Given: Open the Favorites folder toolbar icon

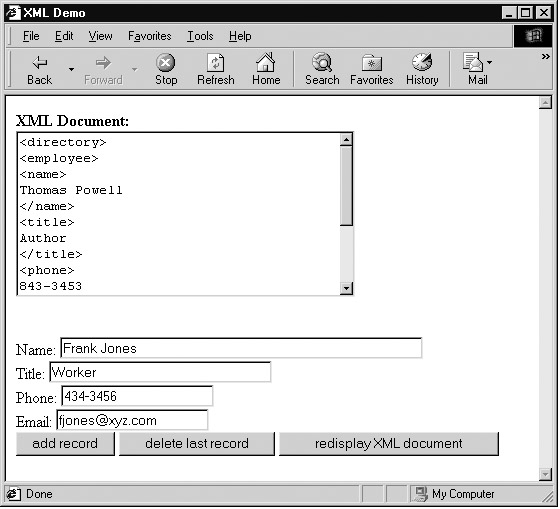Looking at the screenshot, I should (x=371, y=63).
